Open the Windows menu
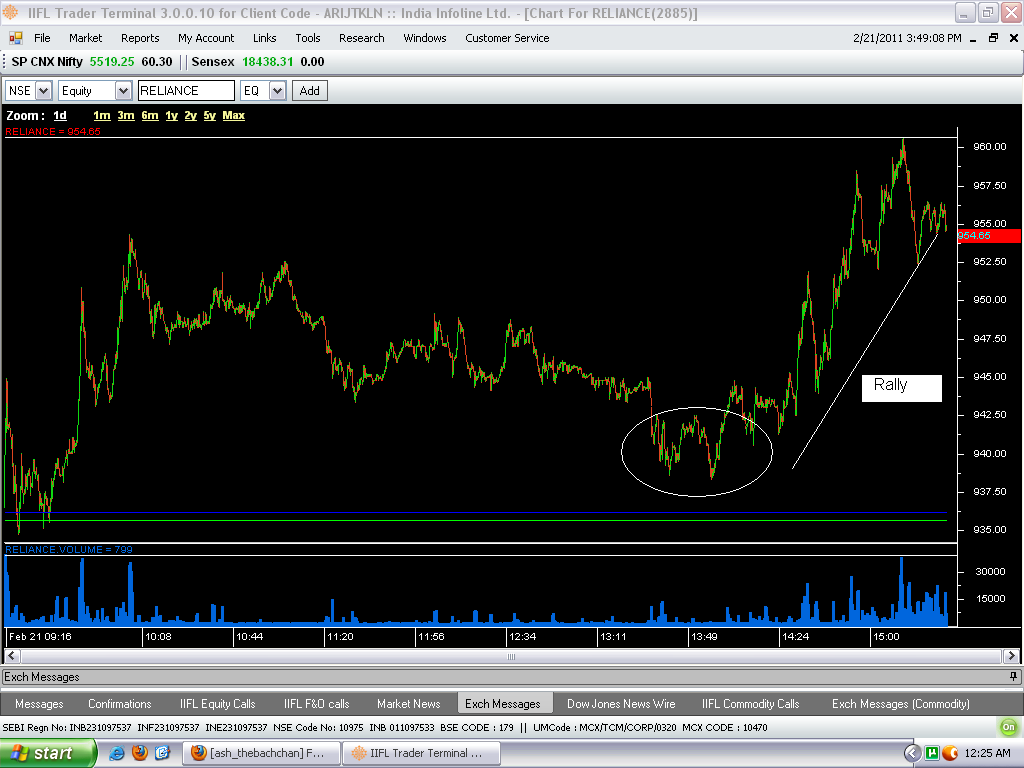Screen dimensions: 1024x768 coord(424,38)
